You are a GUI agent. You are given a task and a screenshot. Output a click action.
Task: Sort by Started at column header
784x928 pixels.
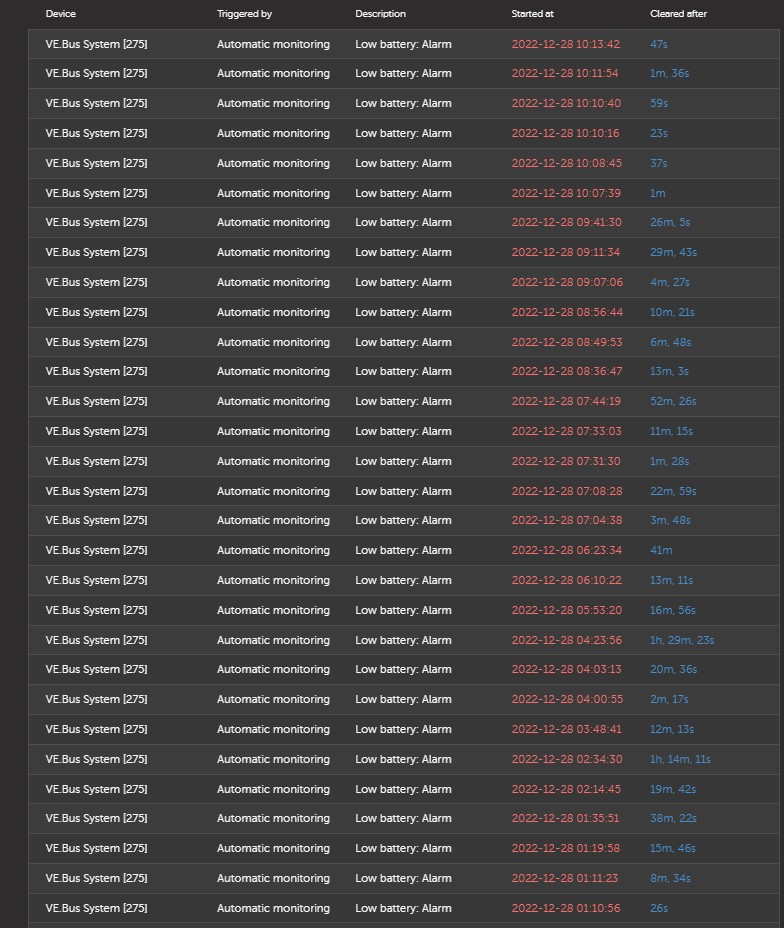point(532,14)
